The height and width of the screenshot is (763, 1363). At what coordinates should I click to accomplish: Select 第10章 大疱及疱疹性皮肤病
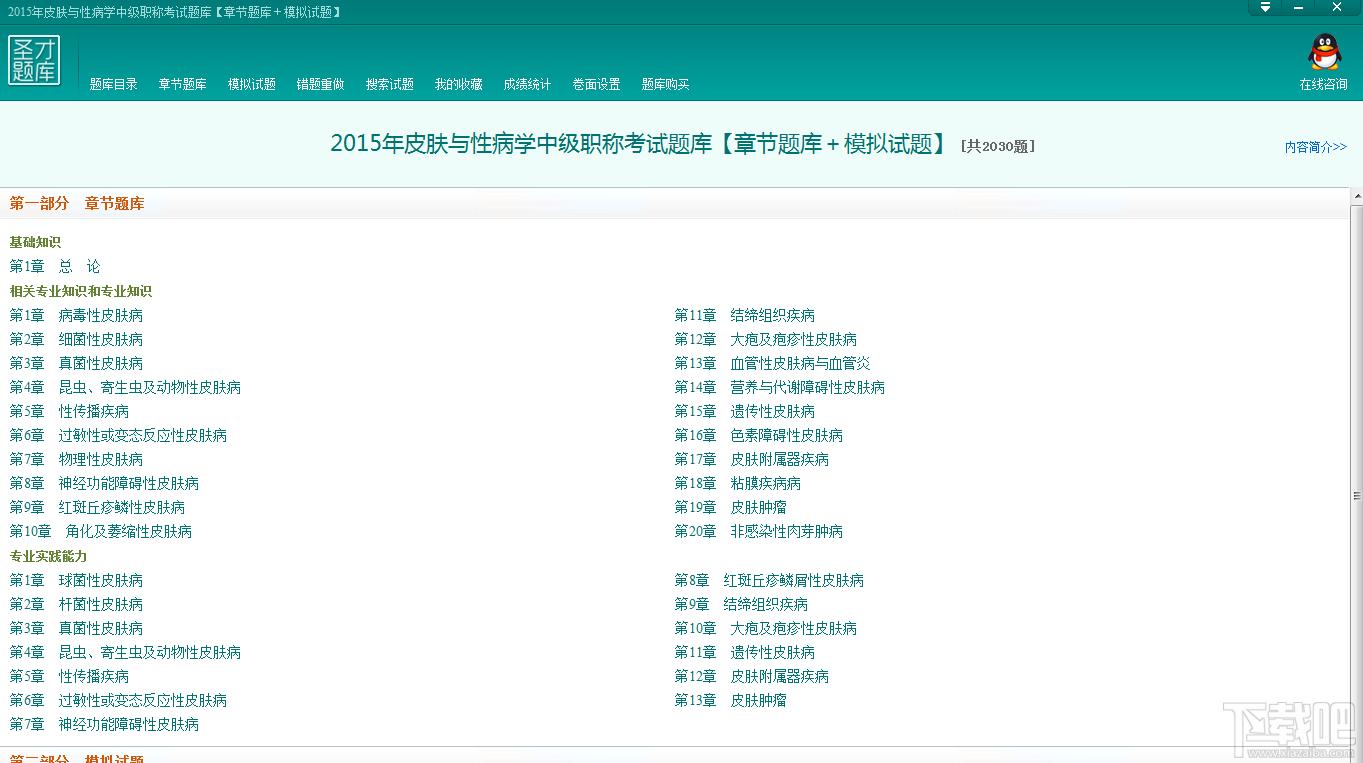coord(766,629)
